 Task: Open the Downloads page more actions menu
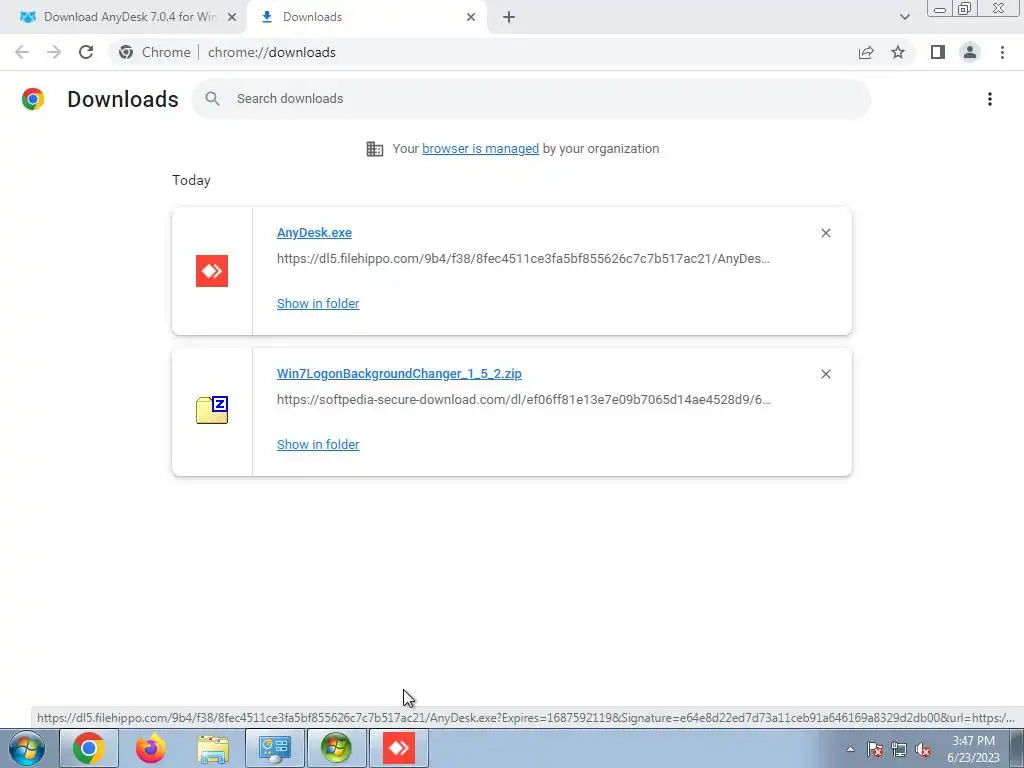pos(990,99)
